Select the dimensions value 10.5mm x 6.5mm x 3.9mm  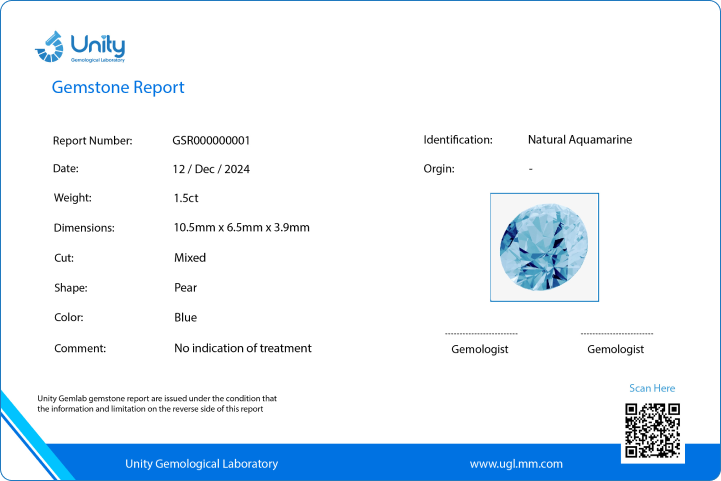click(x=241, y=228)
